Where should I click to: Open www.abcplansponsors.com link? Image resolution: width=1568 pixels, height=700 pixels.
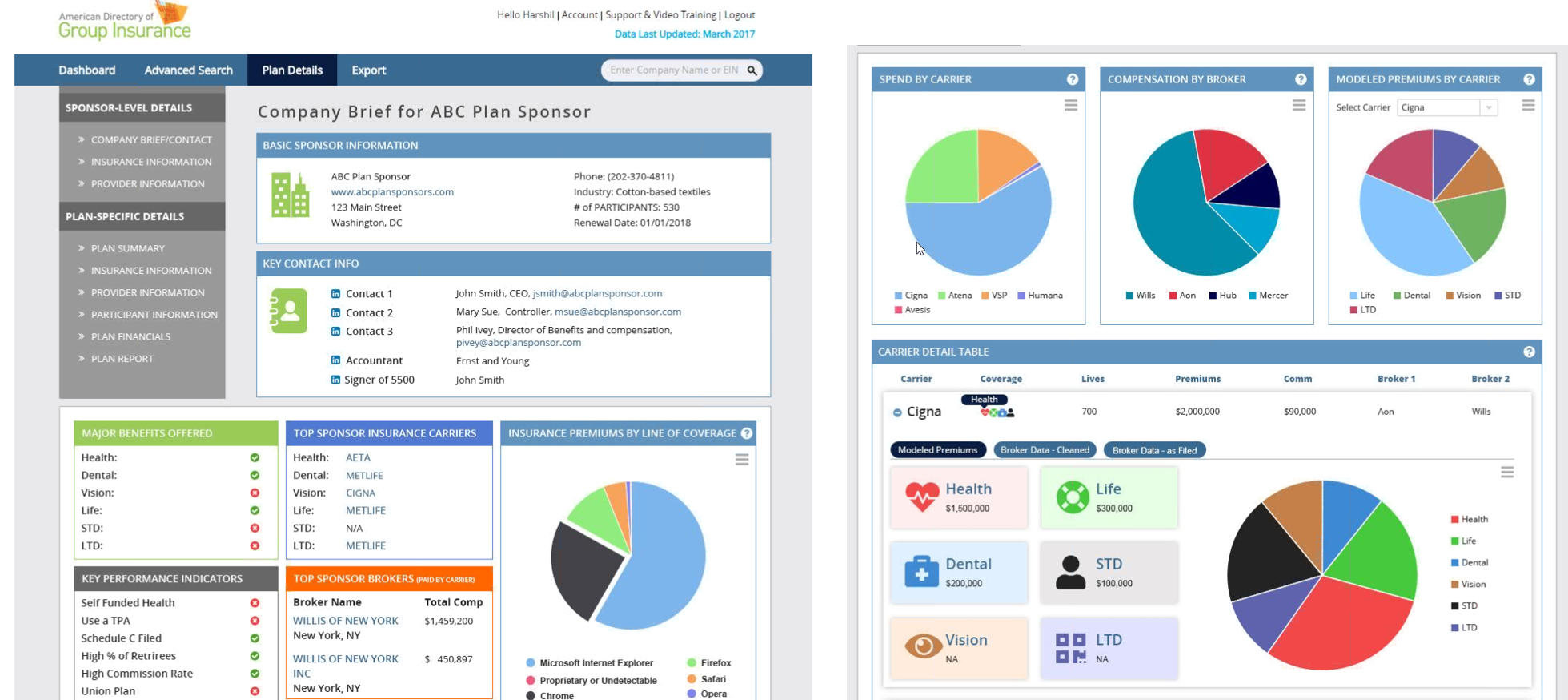point(392,192)
